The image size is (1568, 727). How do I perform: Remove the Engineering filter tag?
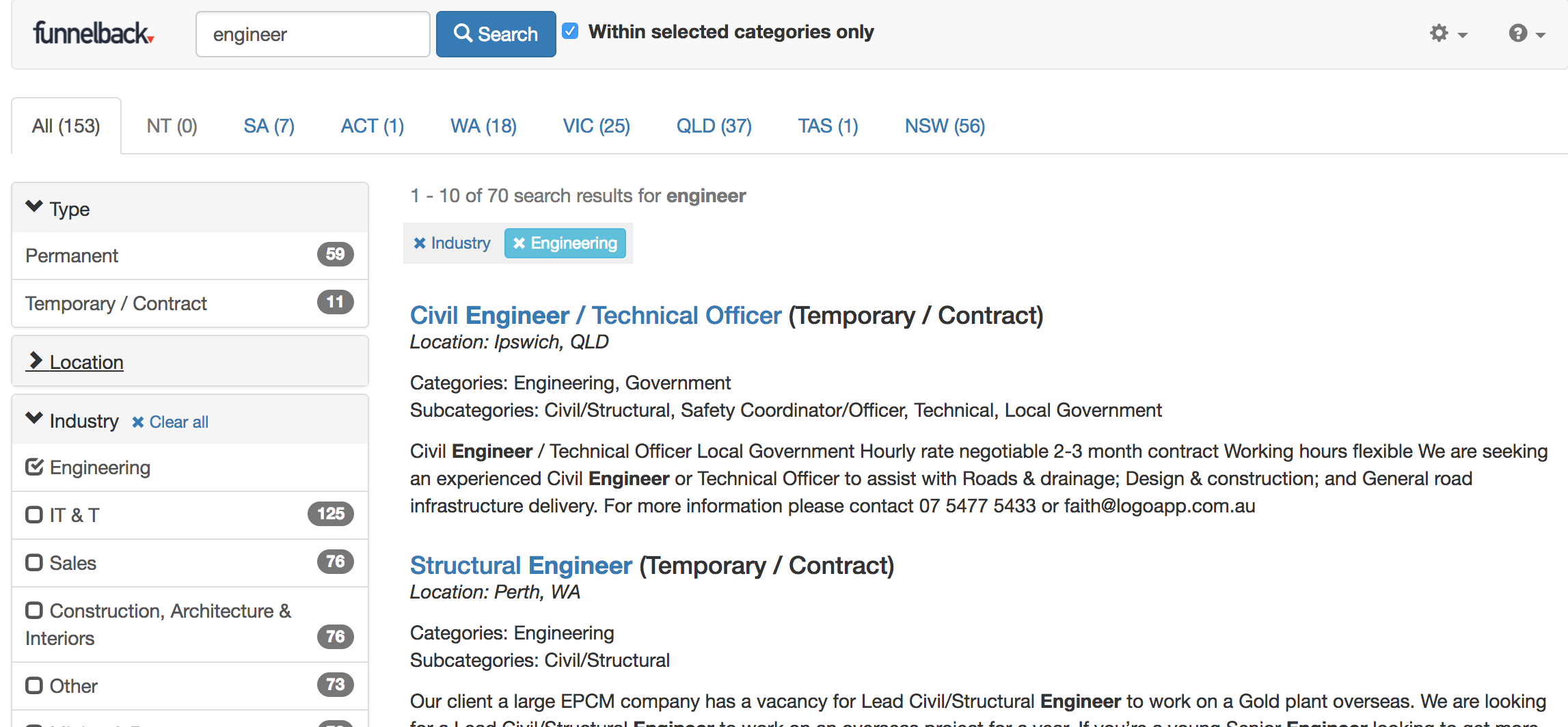[565, 243]
